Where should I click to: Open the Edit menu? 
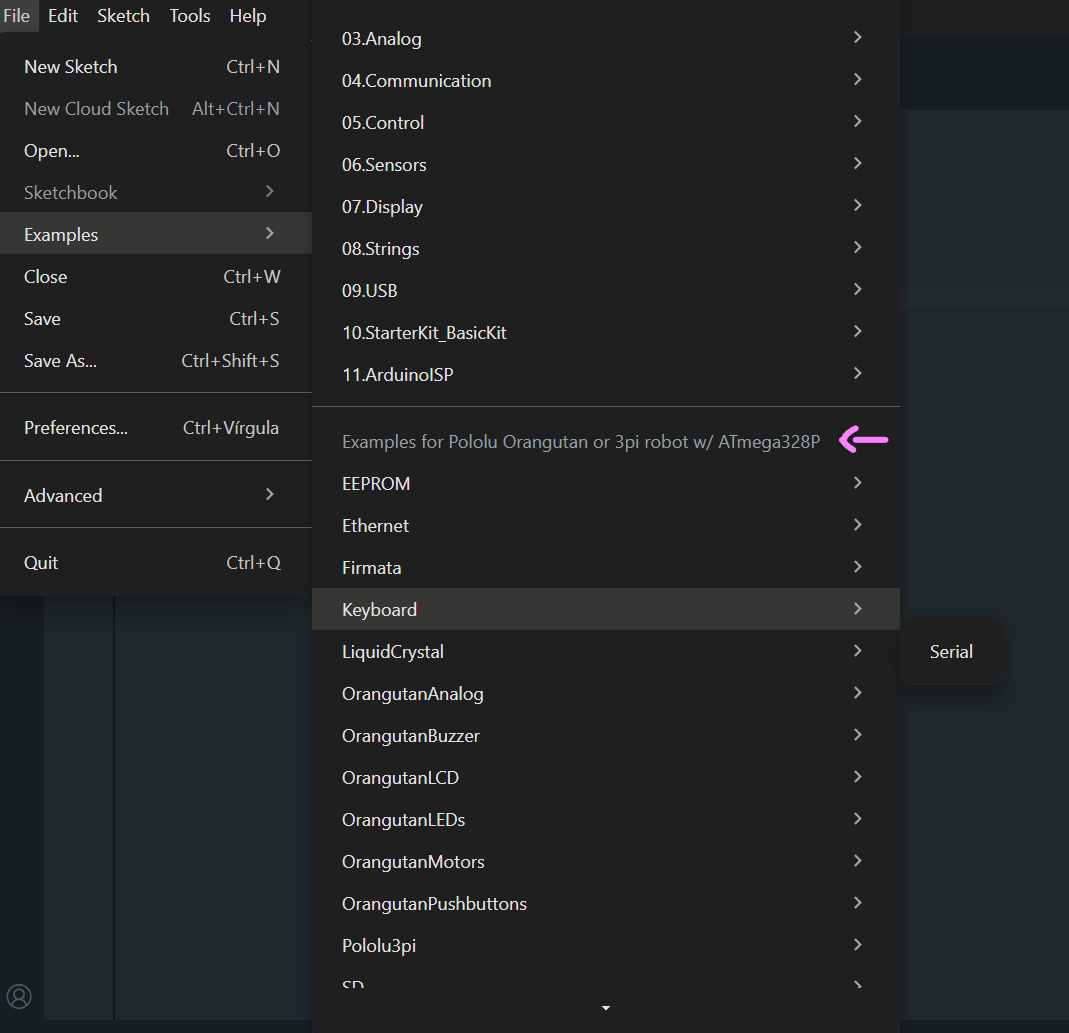(63, 16)
